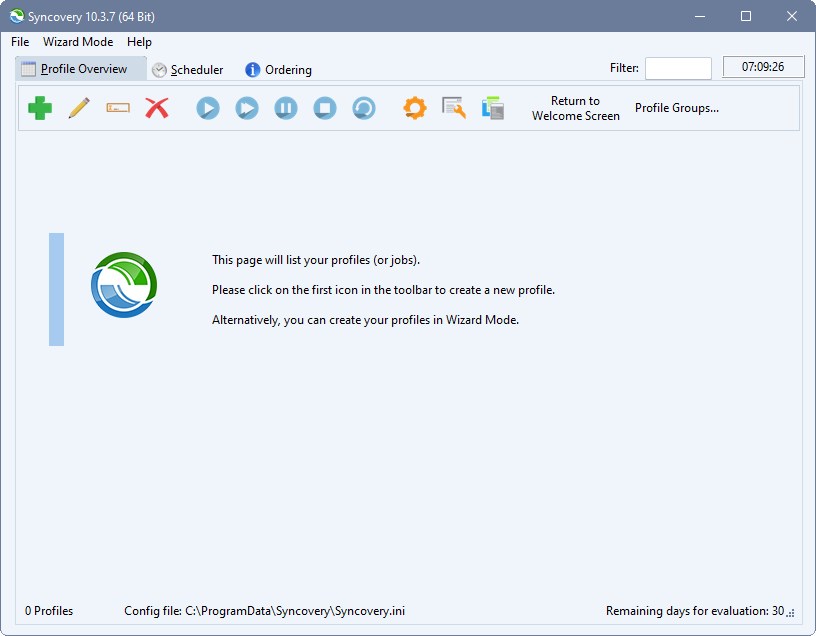Switch to the Scheduler tab
Screen dimensions: 816x636
(x=194, y=70)
